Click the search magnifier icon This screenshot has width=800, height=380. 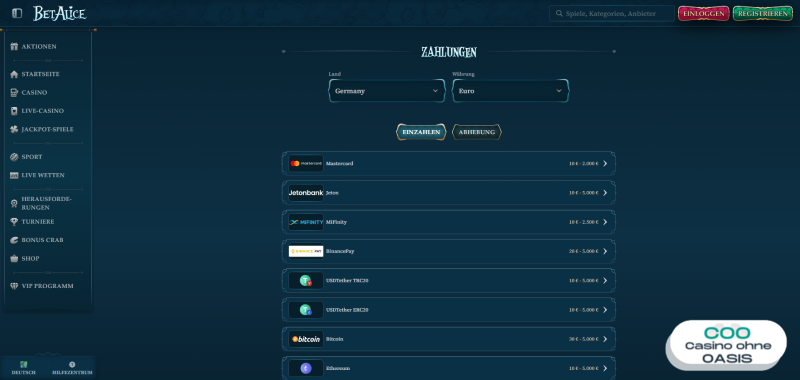coord(559,14)
